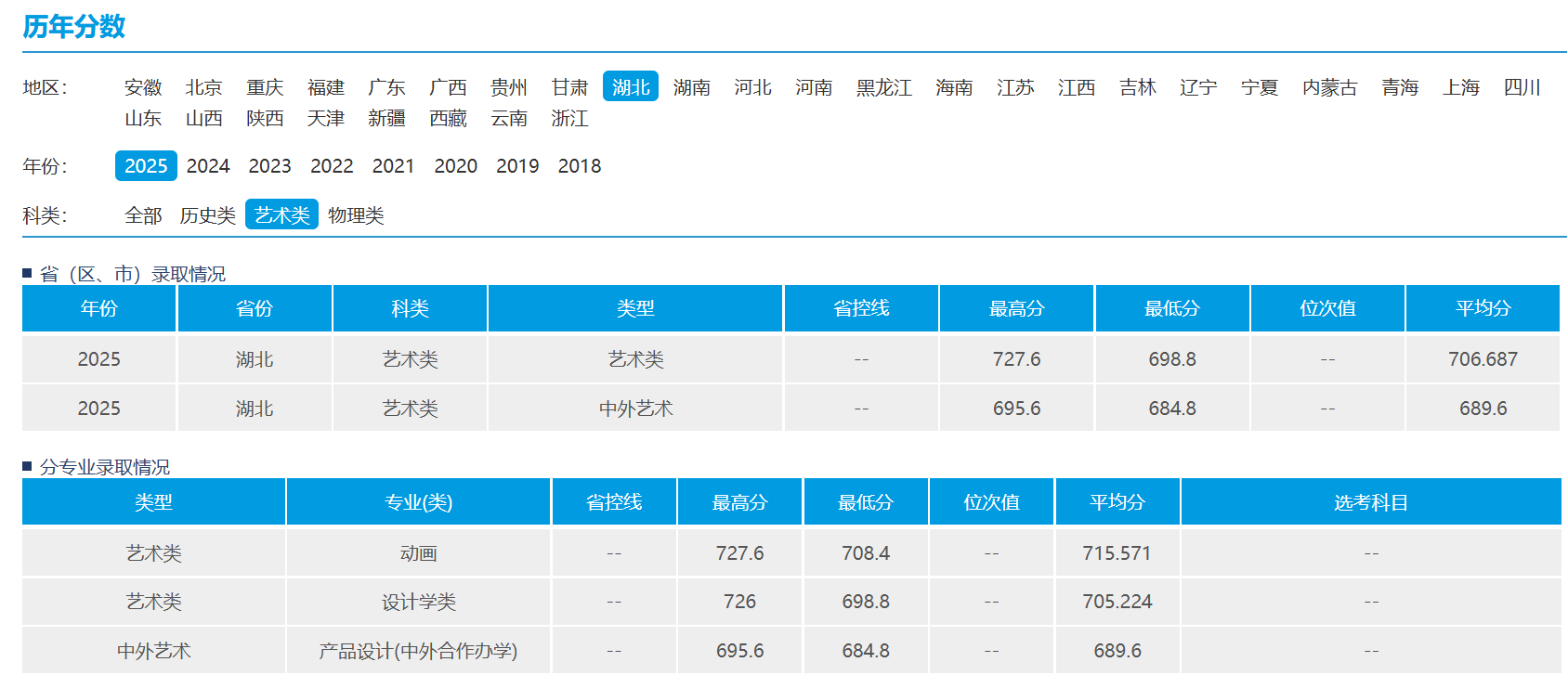The width and height of the screenshot is (1568, 688).
Task: Click the 省（区、市）录取情况 section title
Action: point(133,274)
